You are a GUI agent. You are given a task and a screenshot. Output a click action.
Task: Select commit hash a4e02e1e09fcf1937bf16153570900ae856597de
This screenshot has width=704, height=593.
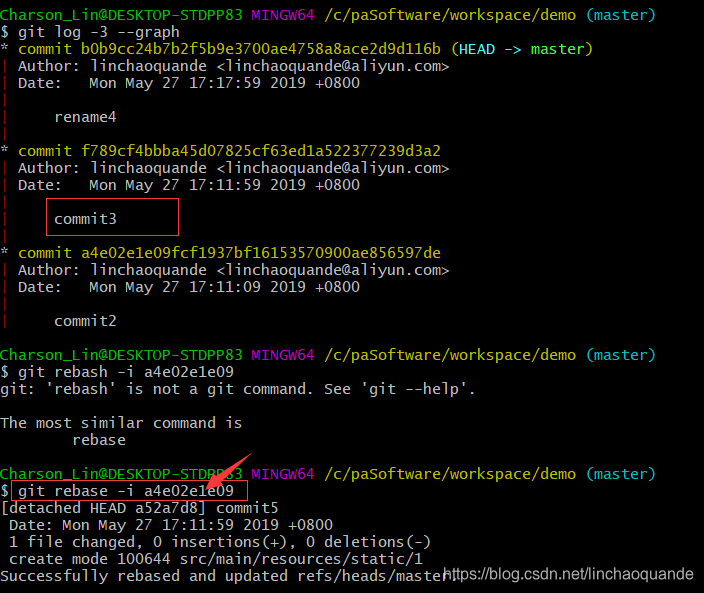coord(261,253)
